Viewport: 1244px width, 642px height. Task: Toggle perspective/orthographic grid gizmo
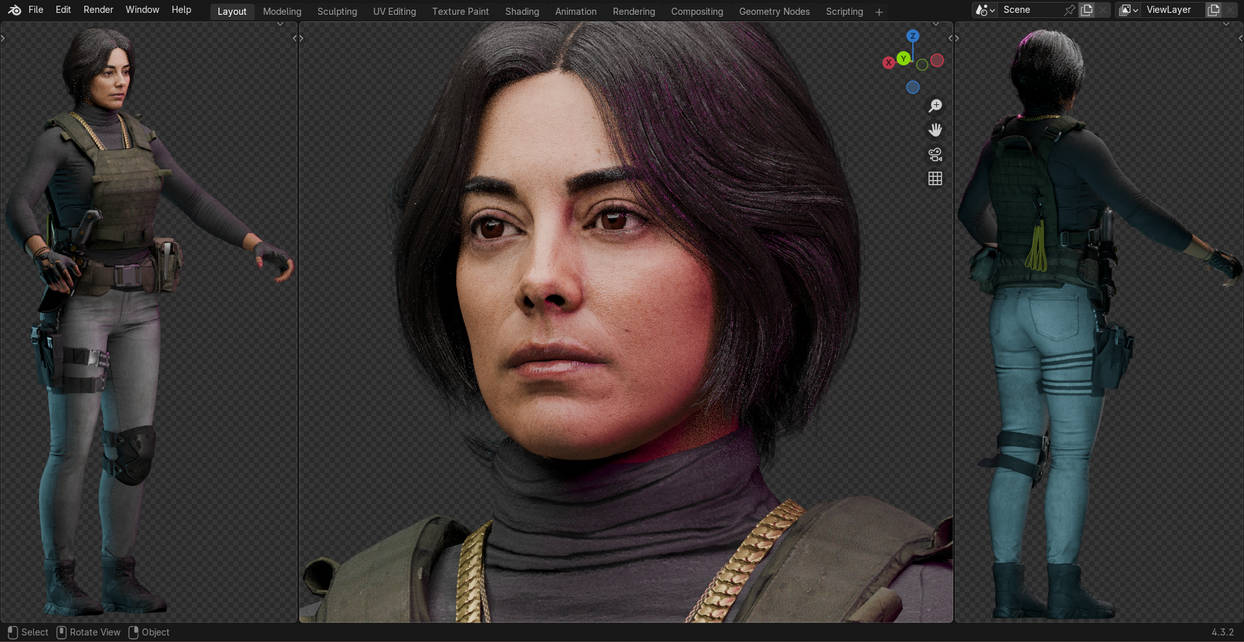tap(935, 178)
